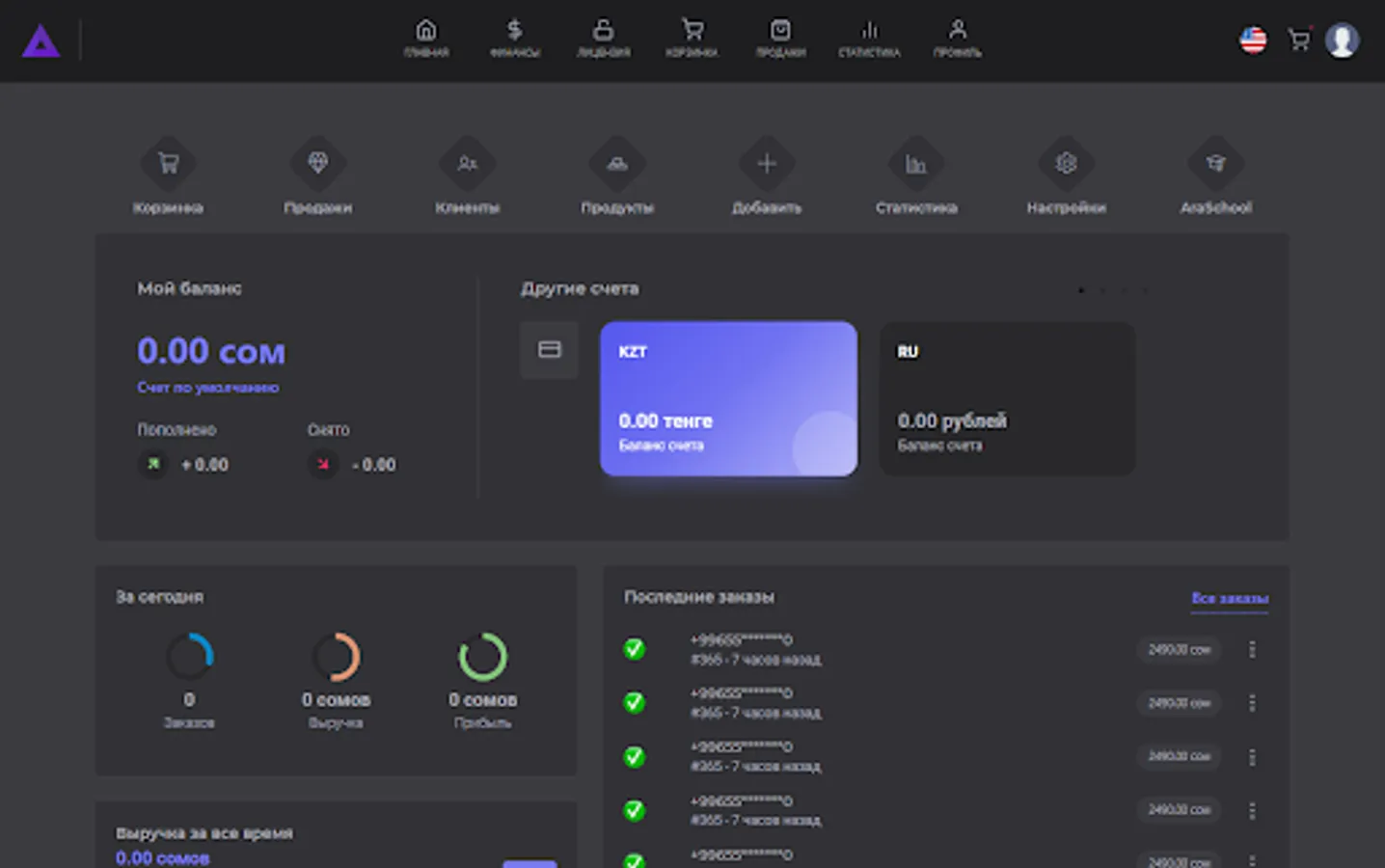
Task: Open the cart icon beside the avatar
Action: [x=1299, y=40]
